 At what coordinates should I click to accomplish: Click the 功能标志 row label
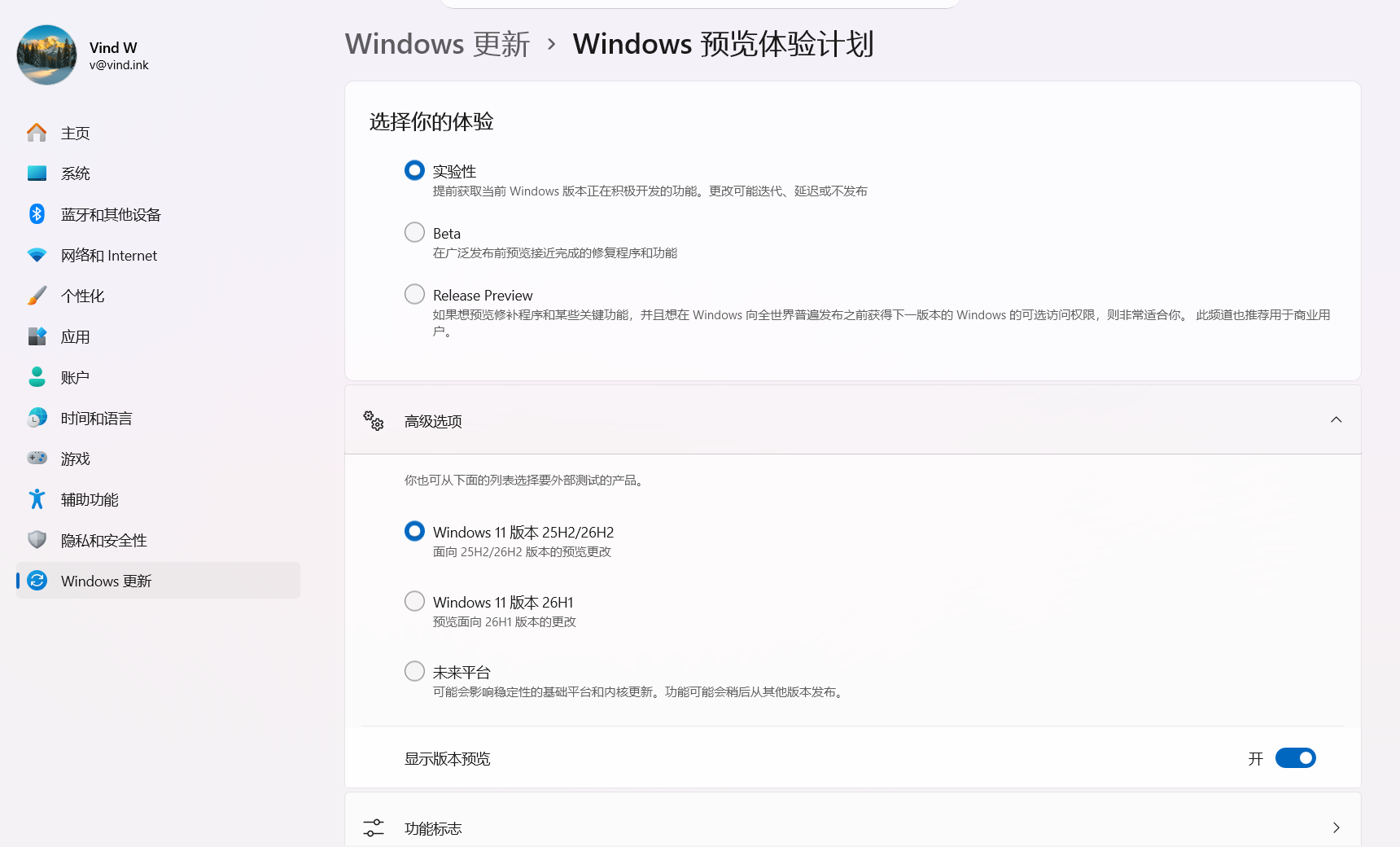tap(433, 828)
